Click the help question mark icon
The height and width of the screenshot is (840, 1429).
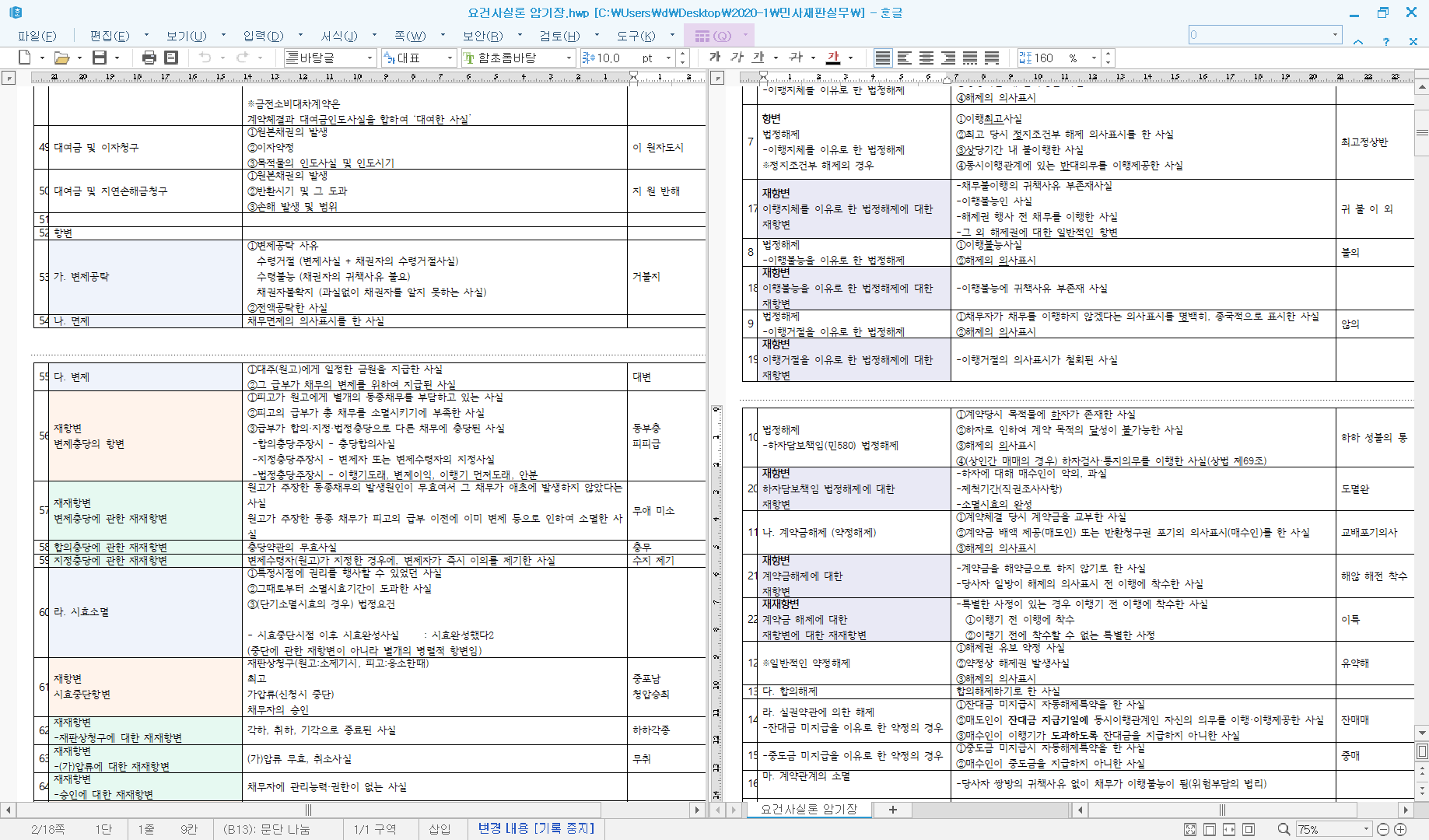pos(1385,41)
